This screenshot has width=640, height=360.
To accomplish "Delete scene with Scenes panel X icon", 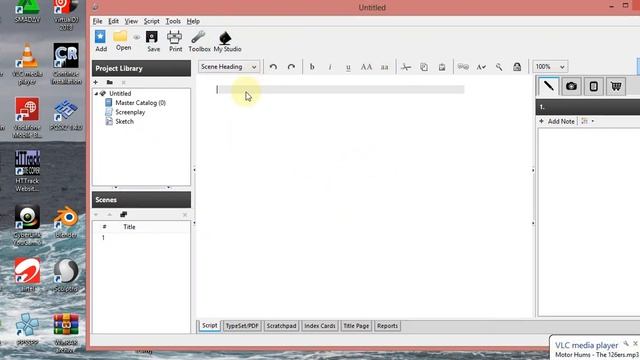I will 185,215.
